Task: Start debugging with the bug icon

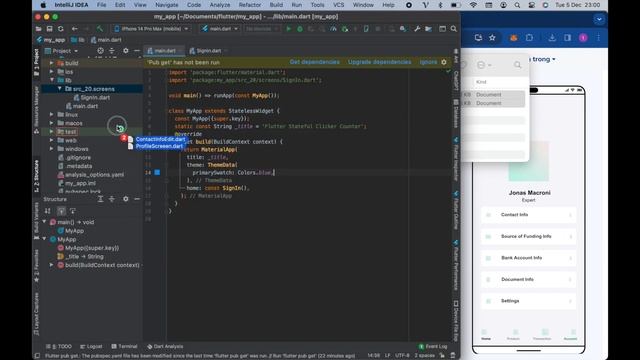Action: point(300,29)
